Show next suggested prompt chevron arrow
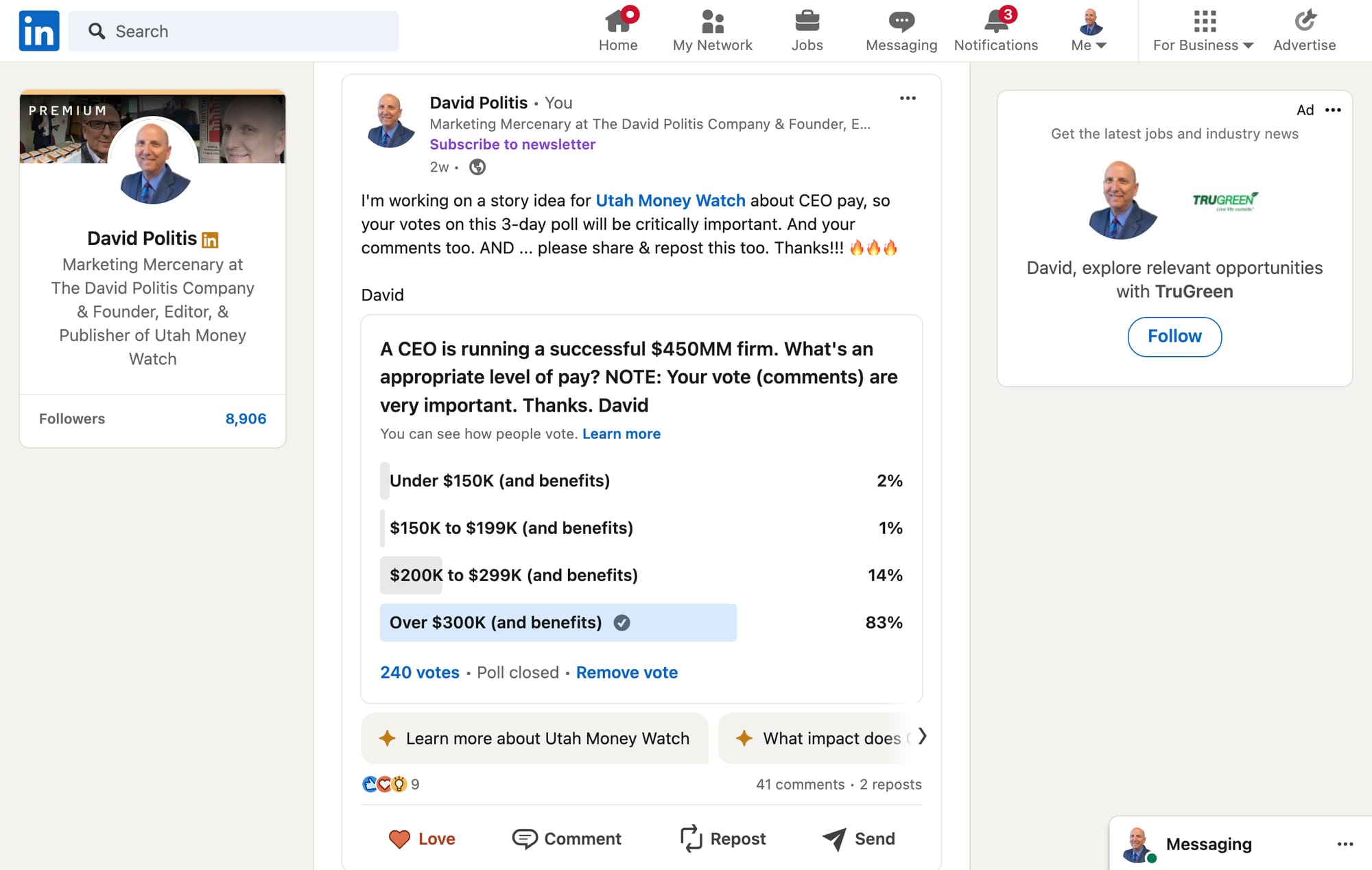Screen dimensions: 1372x870 (x=922, y=737)
